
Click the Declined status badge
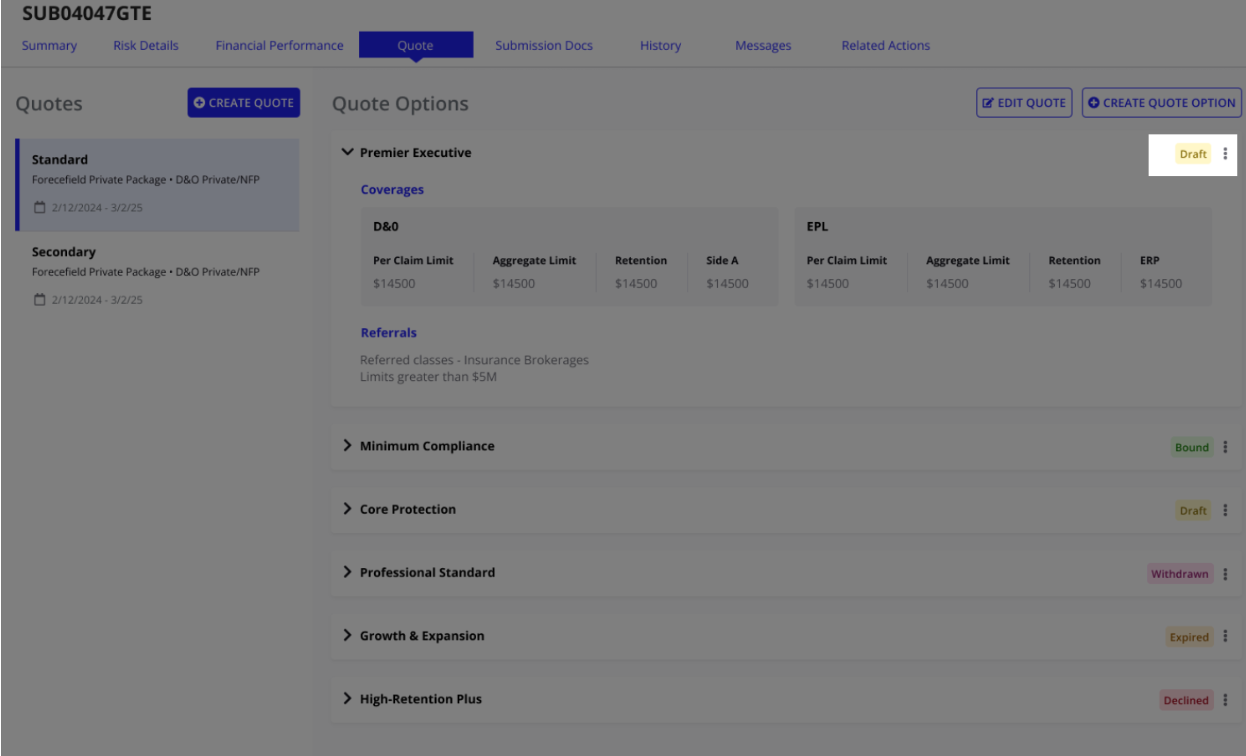tap(1186, 700)
